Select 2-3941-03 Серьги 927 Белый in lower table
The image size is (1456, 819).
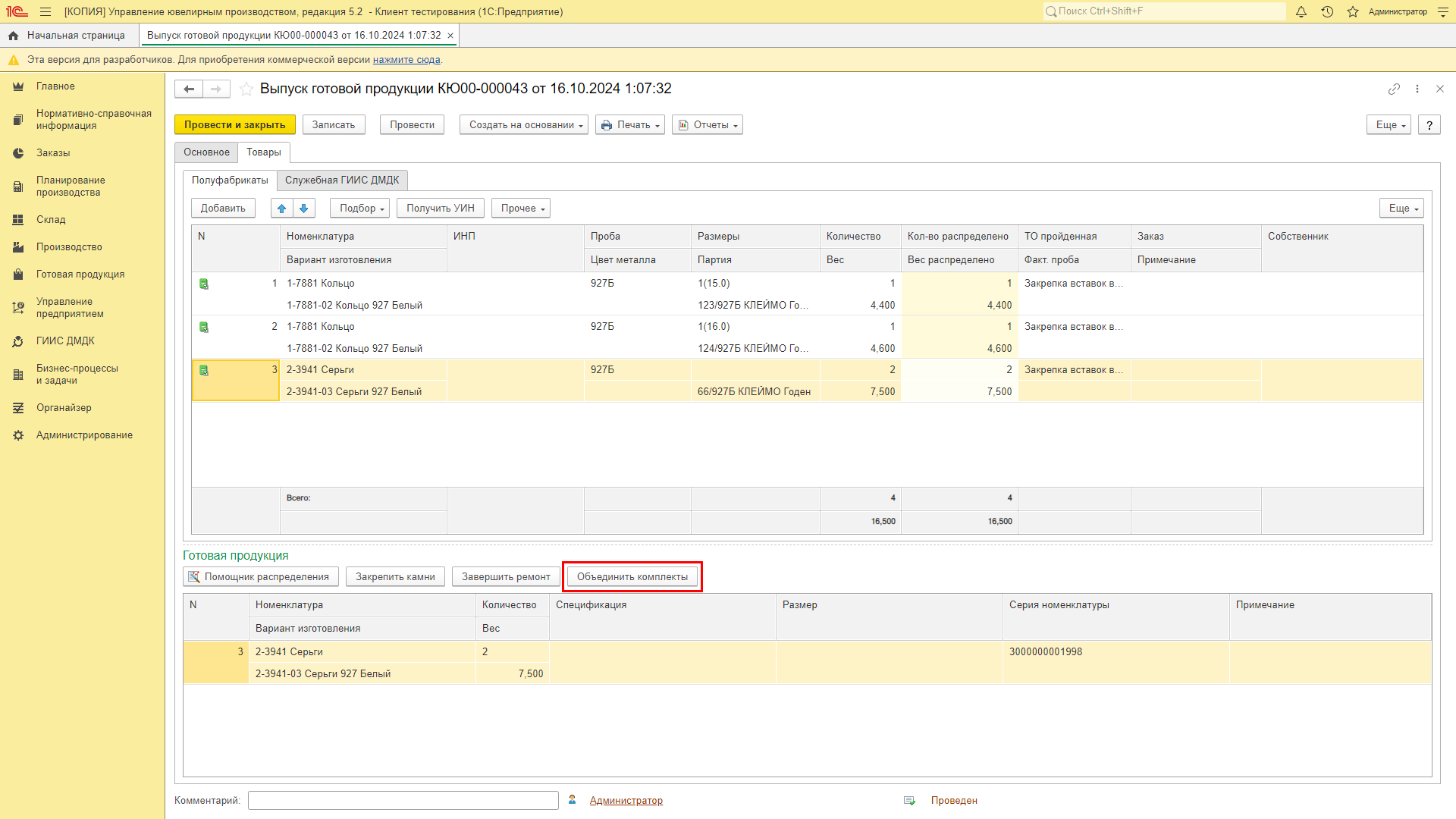click(362, 674)
